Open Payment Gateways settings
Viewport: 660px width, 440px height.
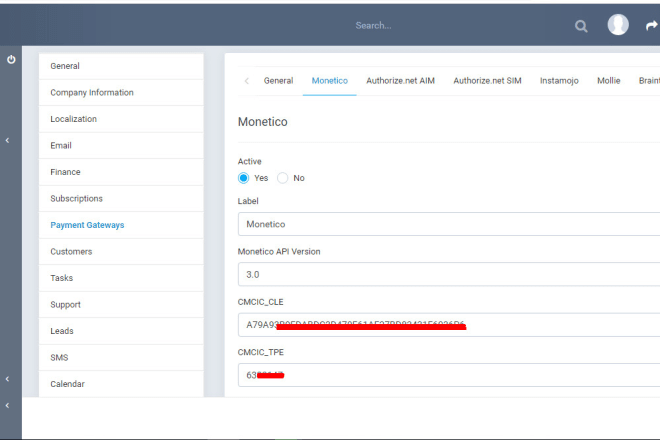click(121, 225)
